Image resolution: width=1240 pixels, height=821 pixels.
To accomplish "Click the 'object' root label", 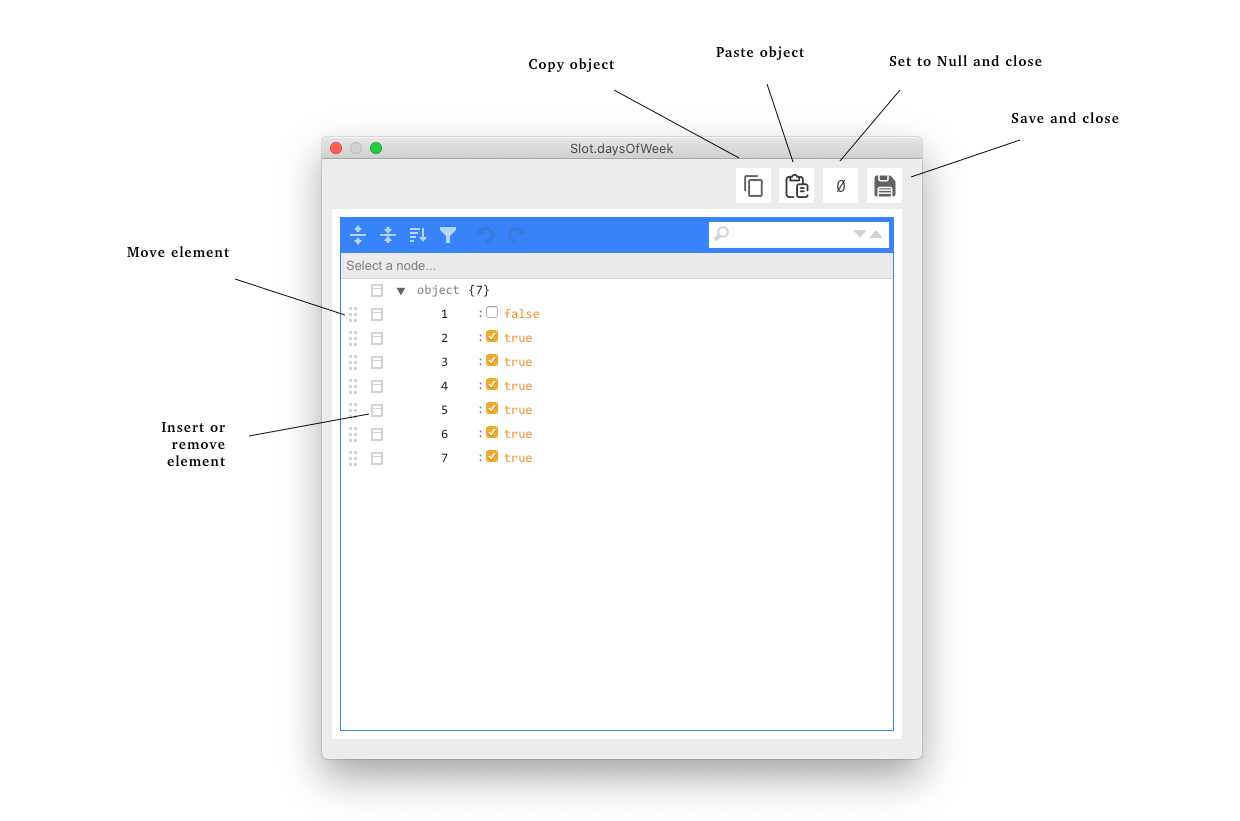I will [438, 290].
